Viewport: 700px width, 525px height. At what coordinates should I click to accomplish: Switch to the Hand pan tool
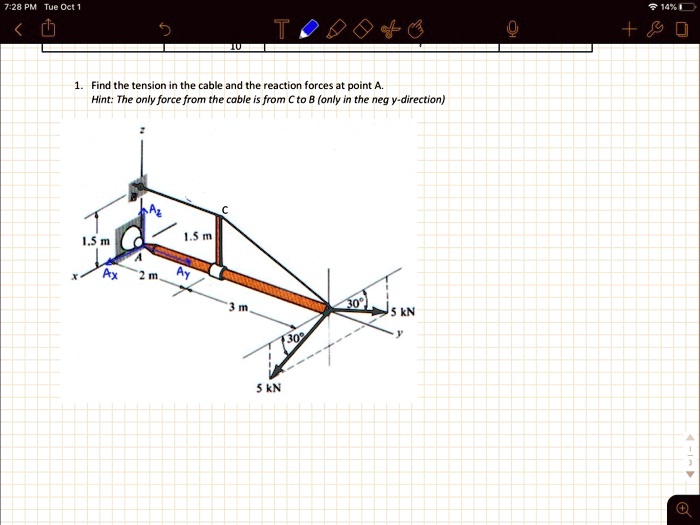coord(416,29)
